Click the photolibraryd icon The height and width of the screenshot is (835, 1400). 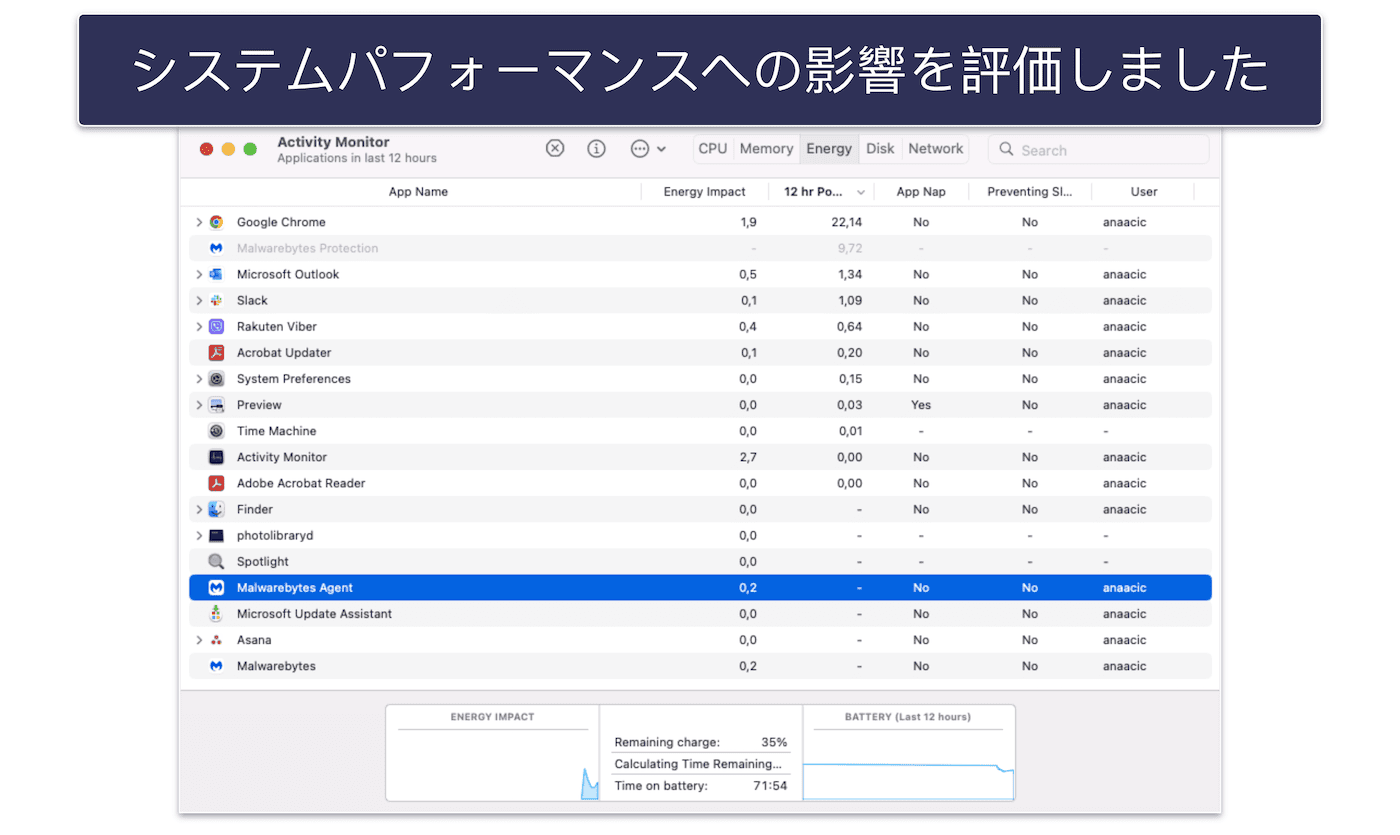point(216,536)
